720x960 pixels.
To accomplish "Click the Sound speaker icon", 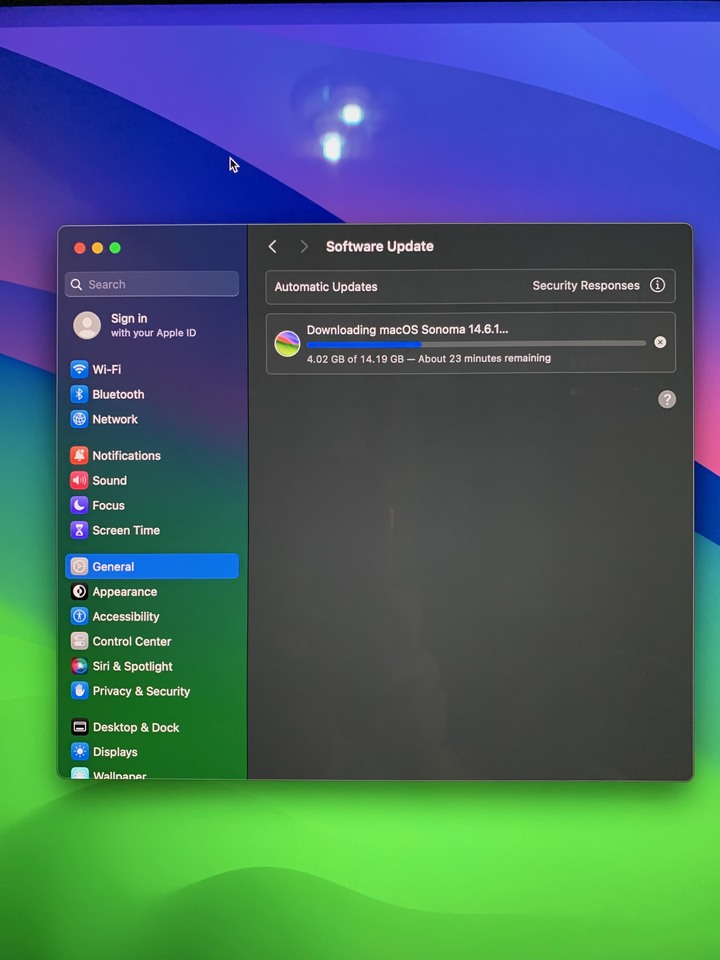I will point(79,480).
